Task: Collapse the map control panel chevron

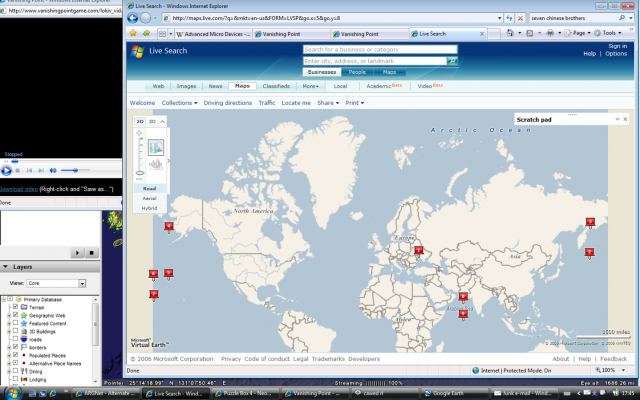Action: click(x=162, y=122)
